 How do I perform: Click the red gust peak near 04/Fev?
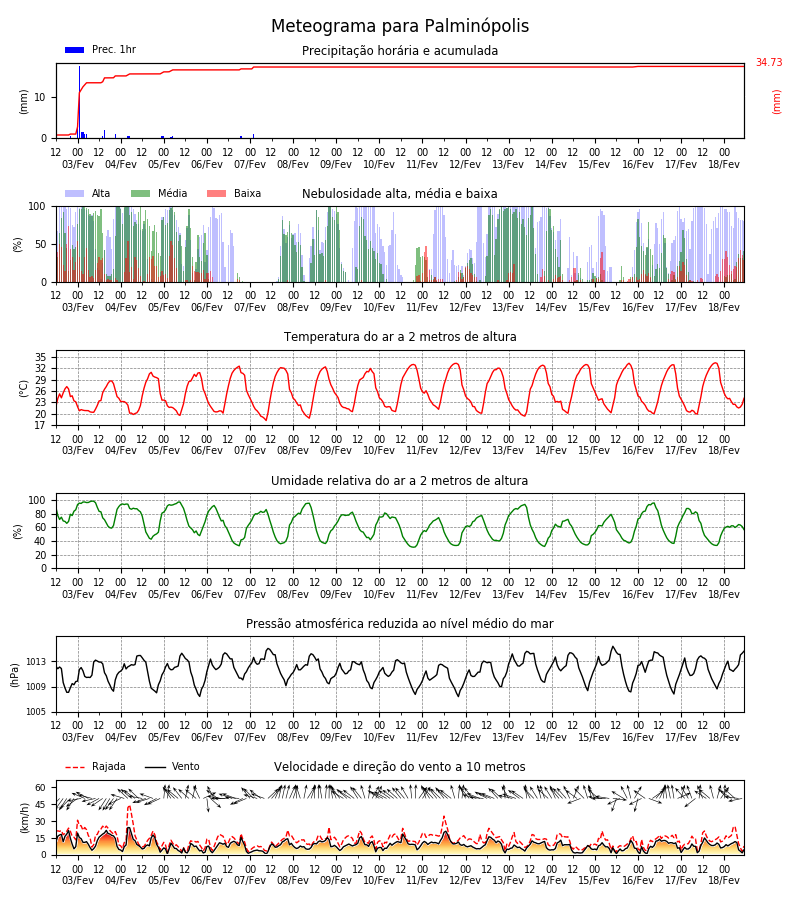click(129, 807)
